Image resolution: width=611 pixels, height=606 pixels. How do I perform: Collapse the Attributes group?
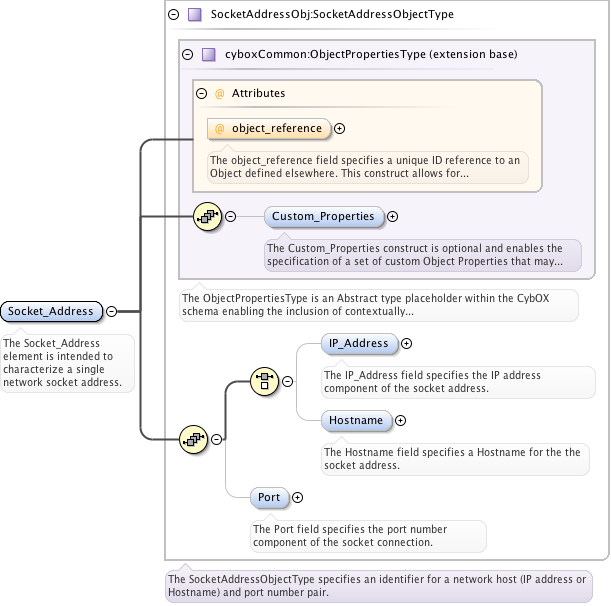[202, 93]
